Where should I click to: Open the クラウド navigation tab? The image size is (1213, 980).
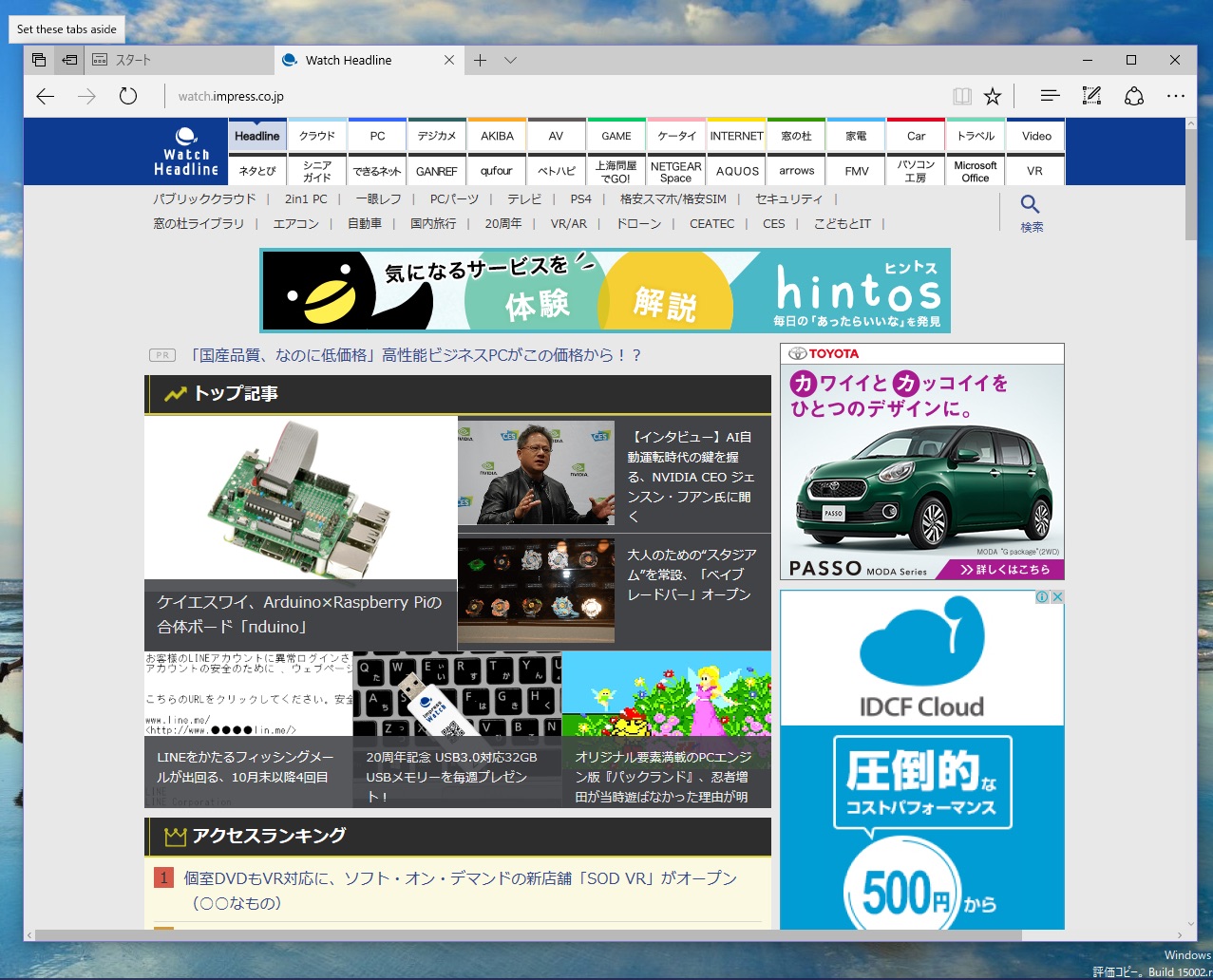[x=317, y=135]
